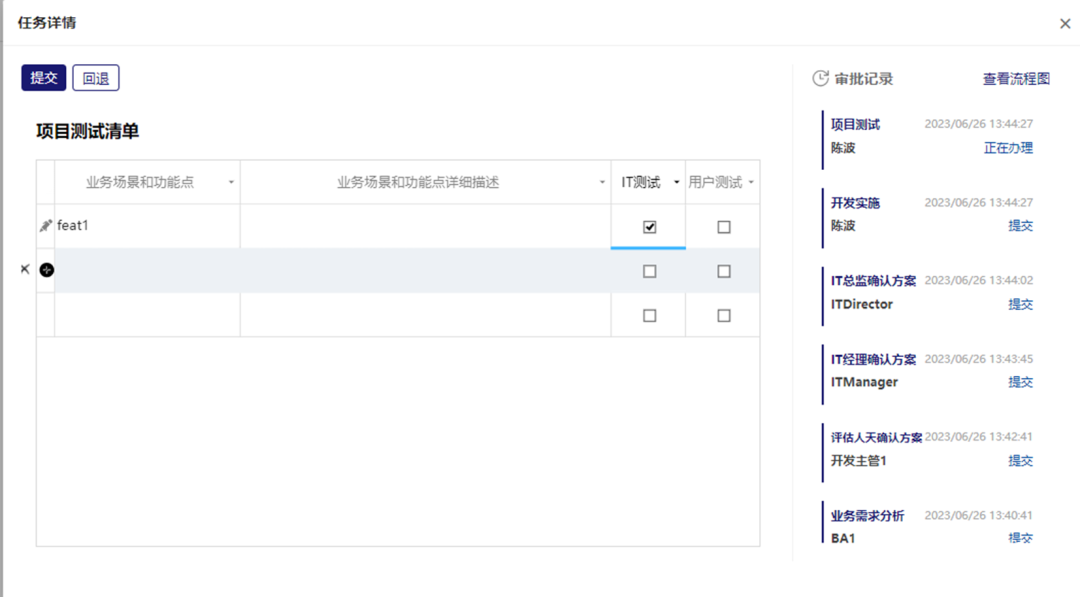1080x597 pixels.
Task: Expand 业务场景和功能点详细描述 column filter arrow
Action: pyautogui.click(x=602, y=183)
